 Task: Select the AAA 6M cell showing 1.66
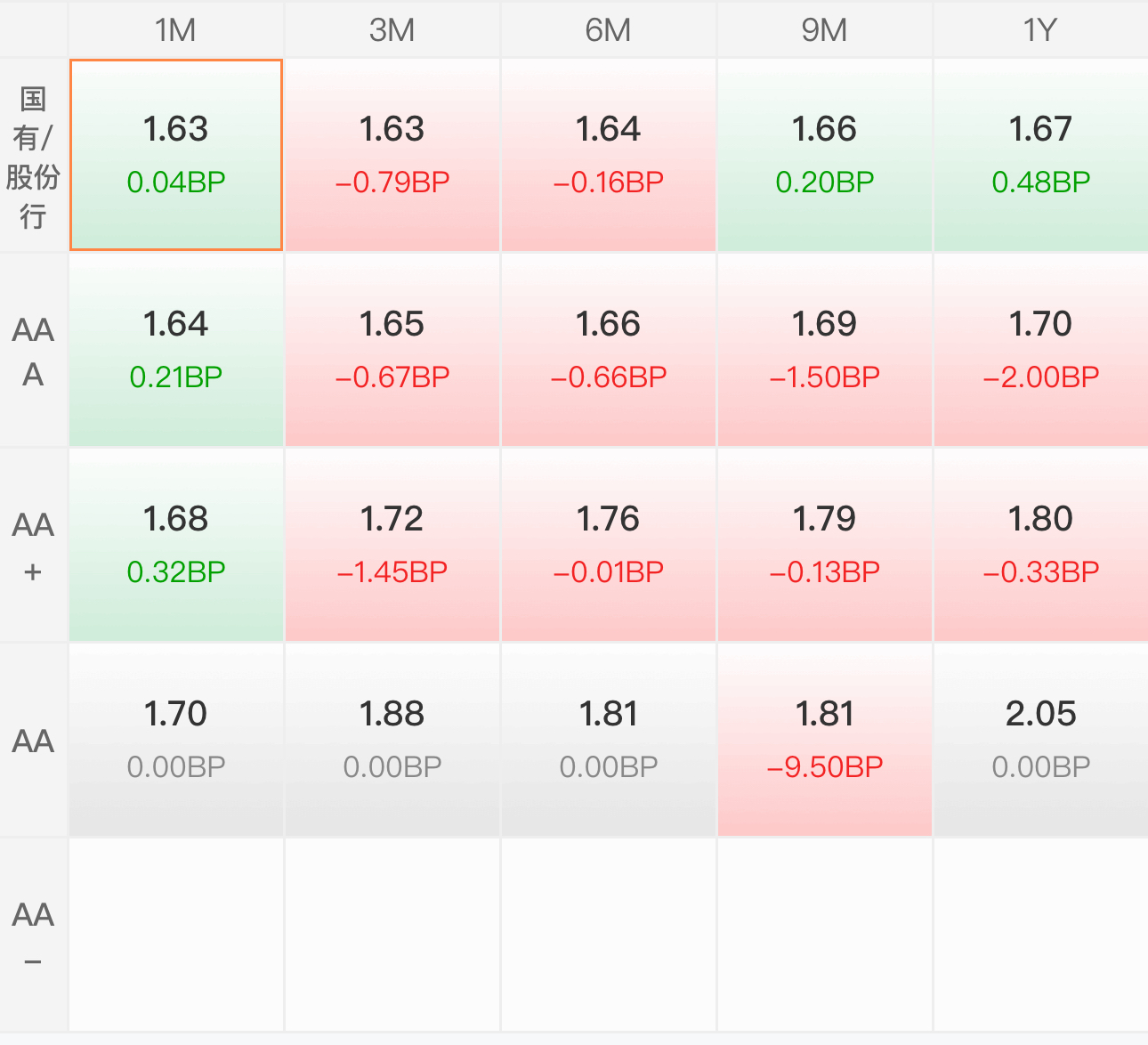(609, 351)
